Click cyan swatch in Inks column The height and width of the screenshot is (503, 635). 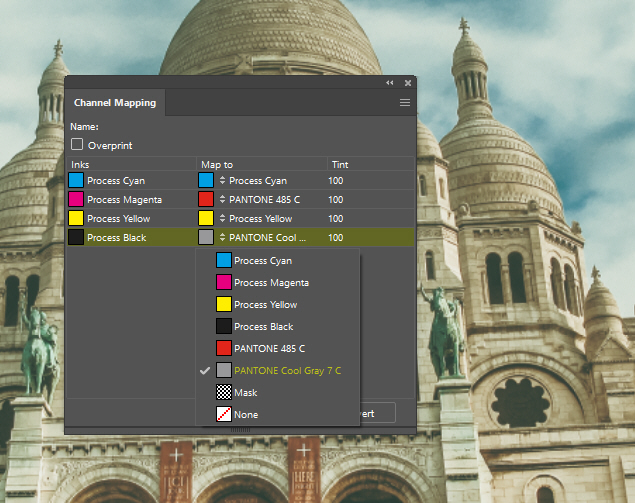click(76, 180)
